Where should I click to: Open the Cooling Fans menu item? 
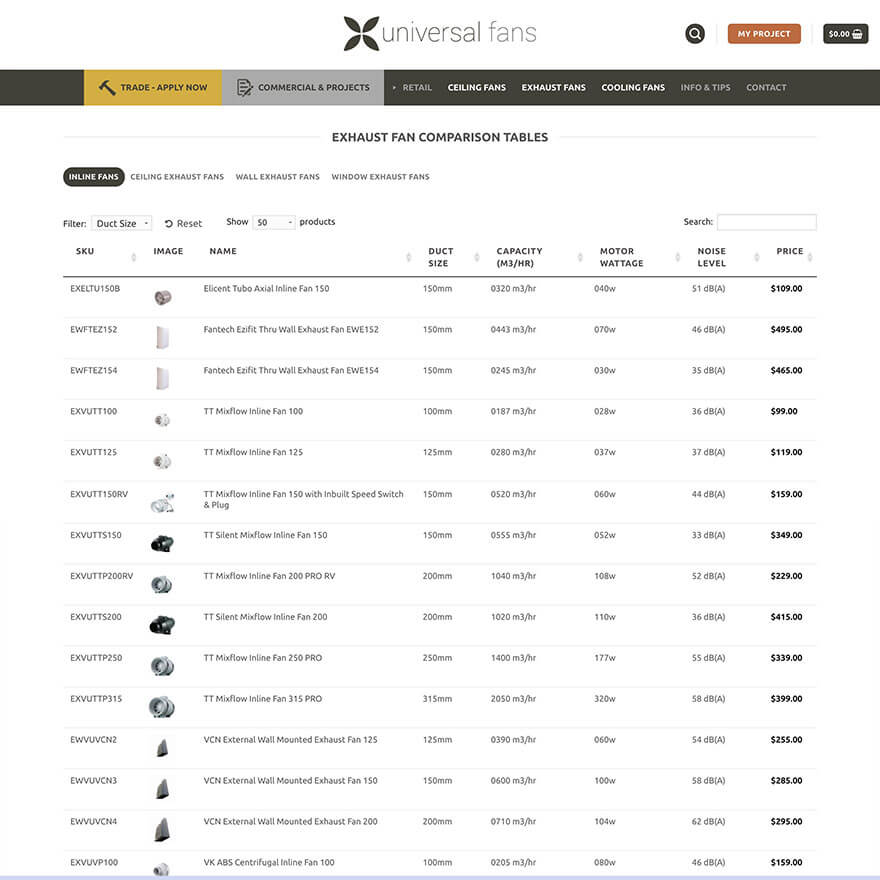tap(632, 87)
